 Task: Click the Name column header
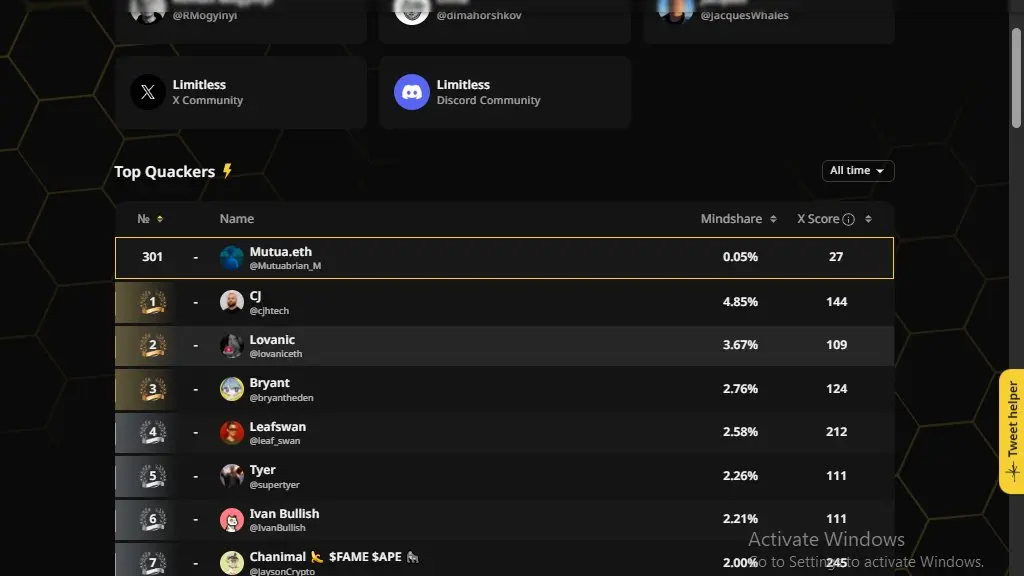pyautogui.click(x=236, y=219)
